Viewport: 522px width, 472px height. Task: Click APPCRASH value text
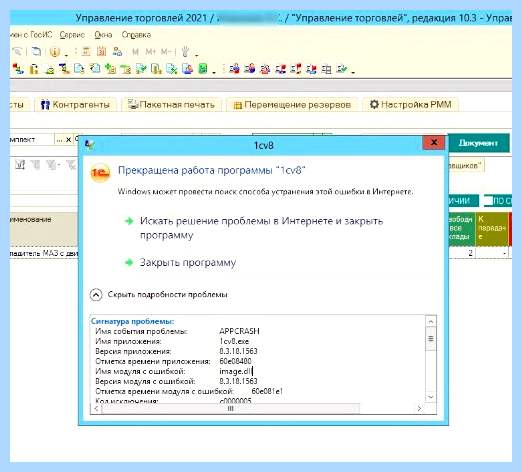(x=239, y=331)
